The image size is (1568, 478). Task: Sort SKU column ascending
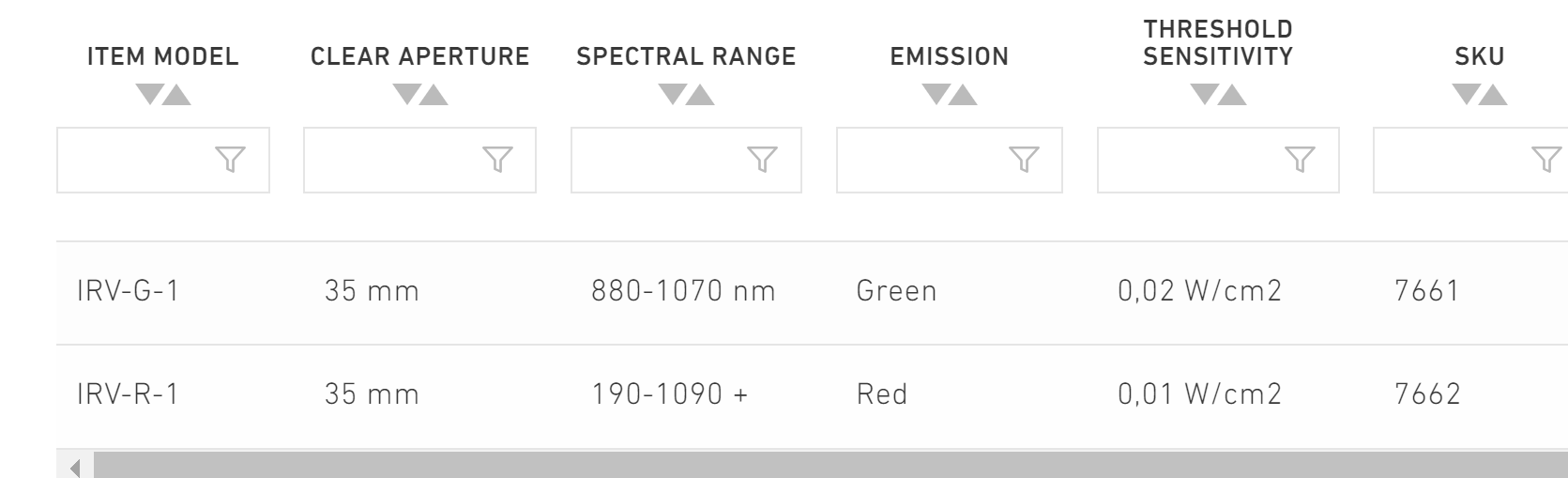coord(1493,94)
